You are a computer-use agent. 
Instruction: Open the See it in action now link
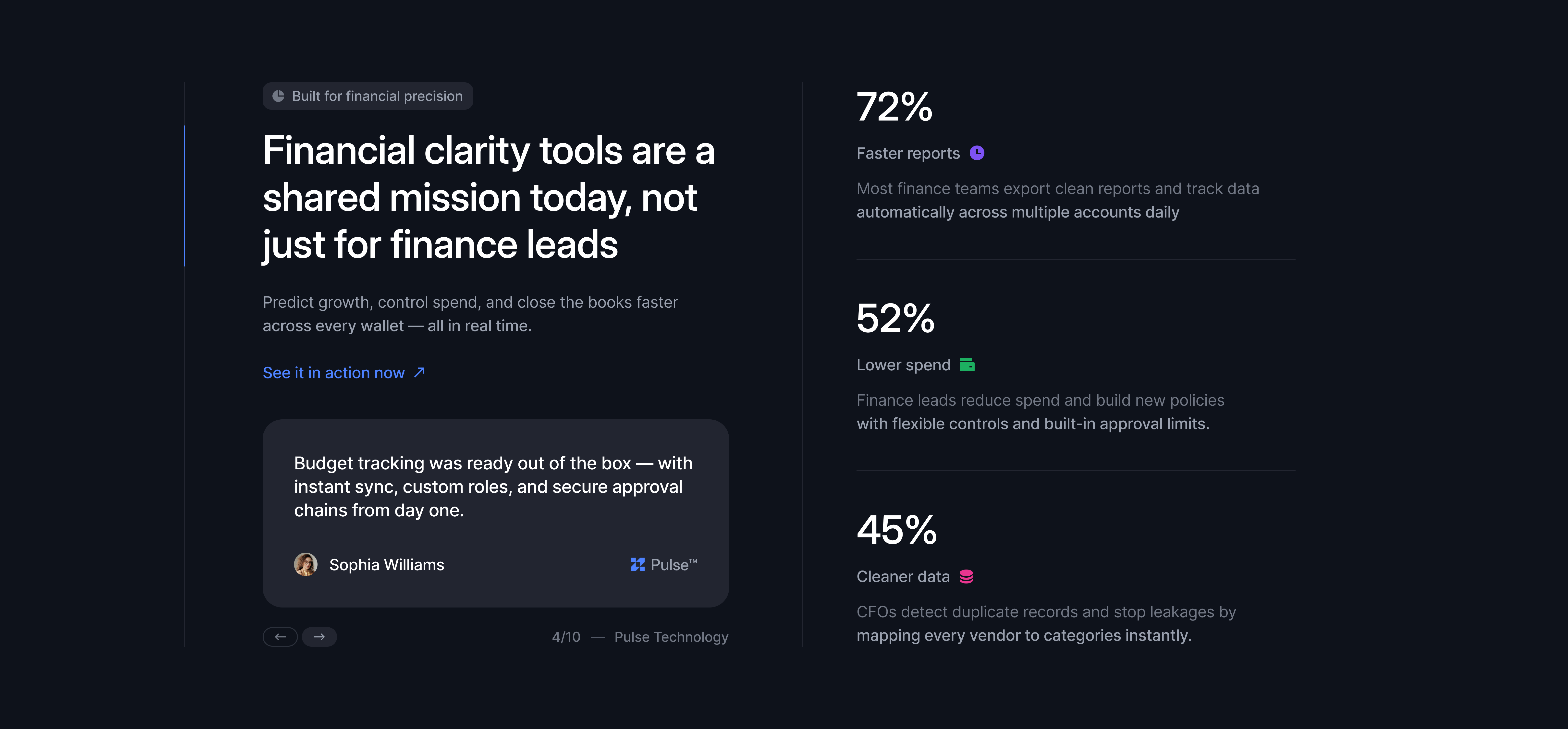tap(333, 372)
